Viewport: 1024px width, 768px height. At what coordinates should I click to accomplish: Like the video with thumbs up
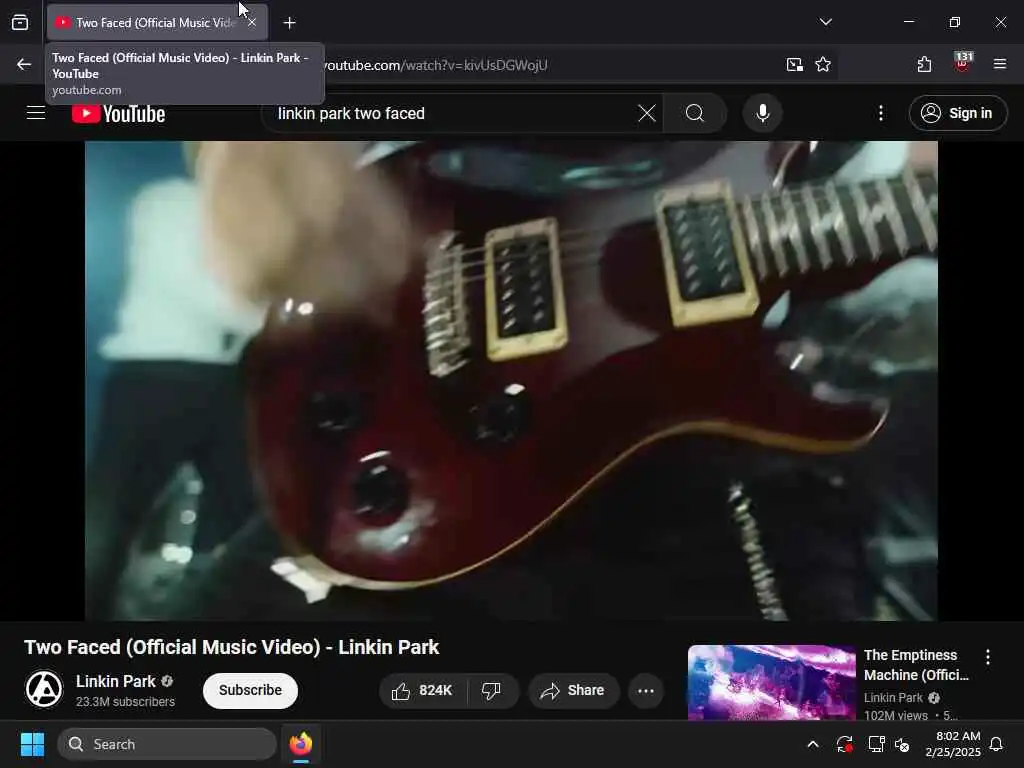423,690
